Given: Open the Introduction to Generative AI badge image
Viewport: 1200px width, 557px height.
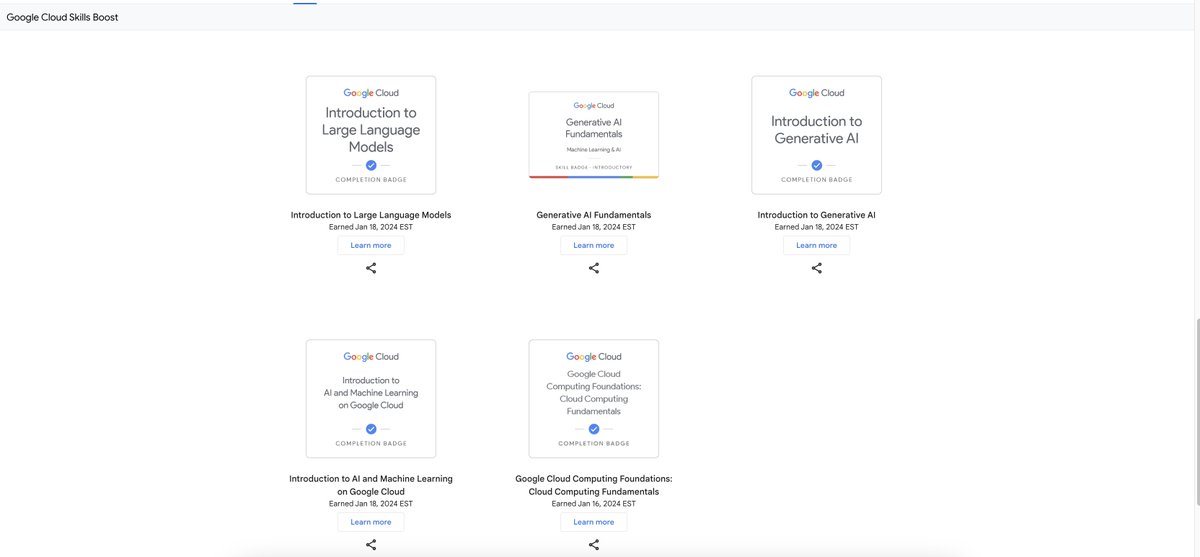Looking at the screenshot, I should [x=817, y=135].
